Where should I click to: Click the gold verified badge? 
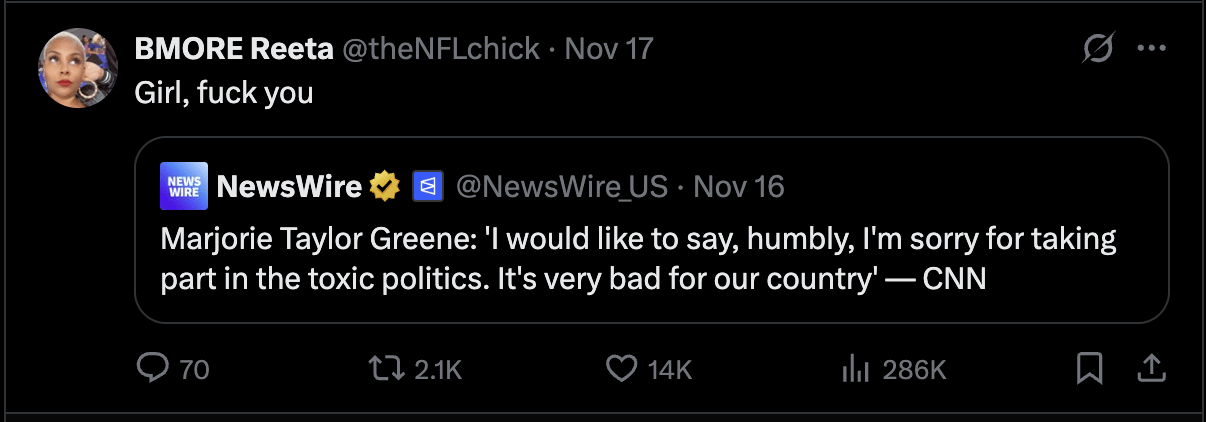click(386, 186)
